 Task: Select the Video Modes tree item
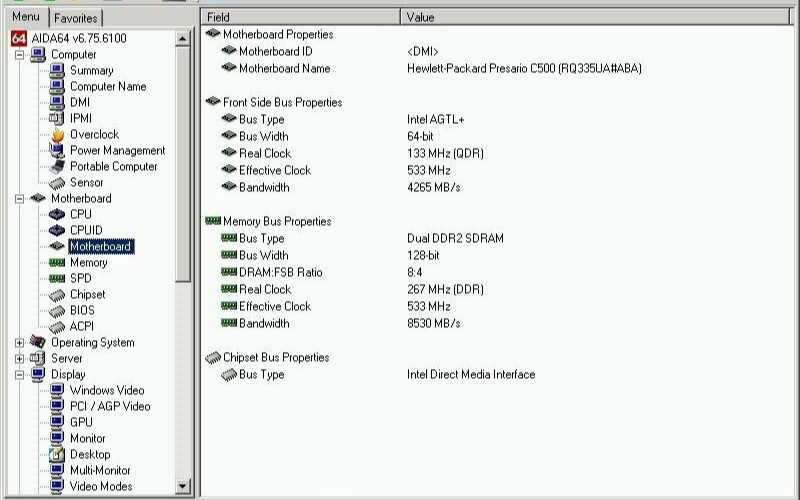coord(101,486)
